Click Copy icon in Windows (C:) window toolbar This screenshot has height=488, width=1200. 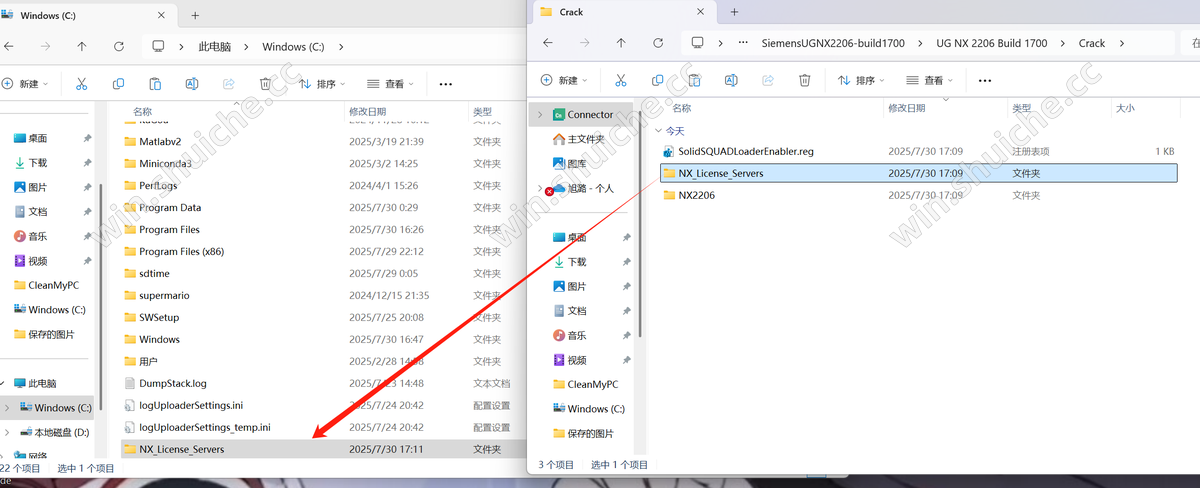pyautogui.click(x=118, y=84)
